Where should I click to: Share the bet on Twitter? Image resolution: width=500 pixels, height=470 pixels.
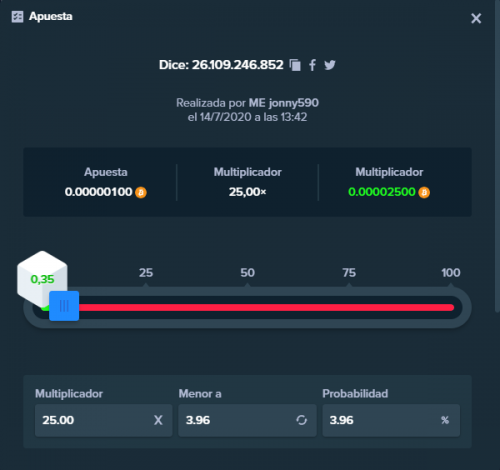(x=330, y=65)
